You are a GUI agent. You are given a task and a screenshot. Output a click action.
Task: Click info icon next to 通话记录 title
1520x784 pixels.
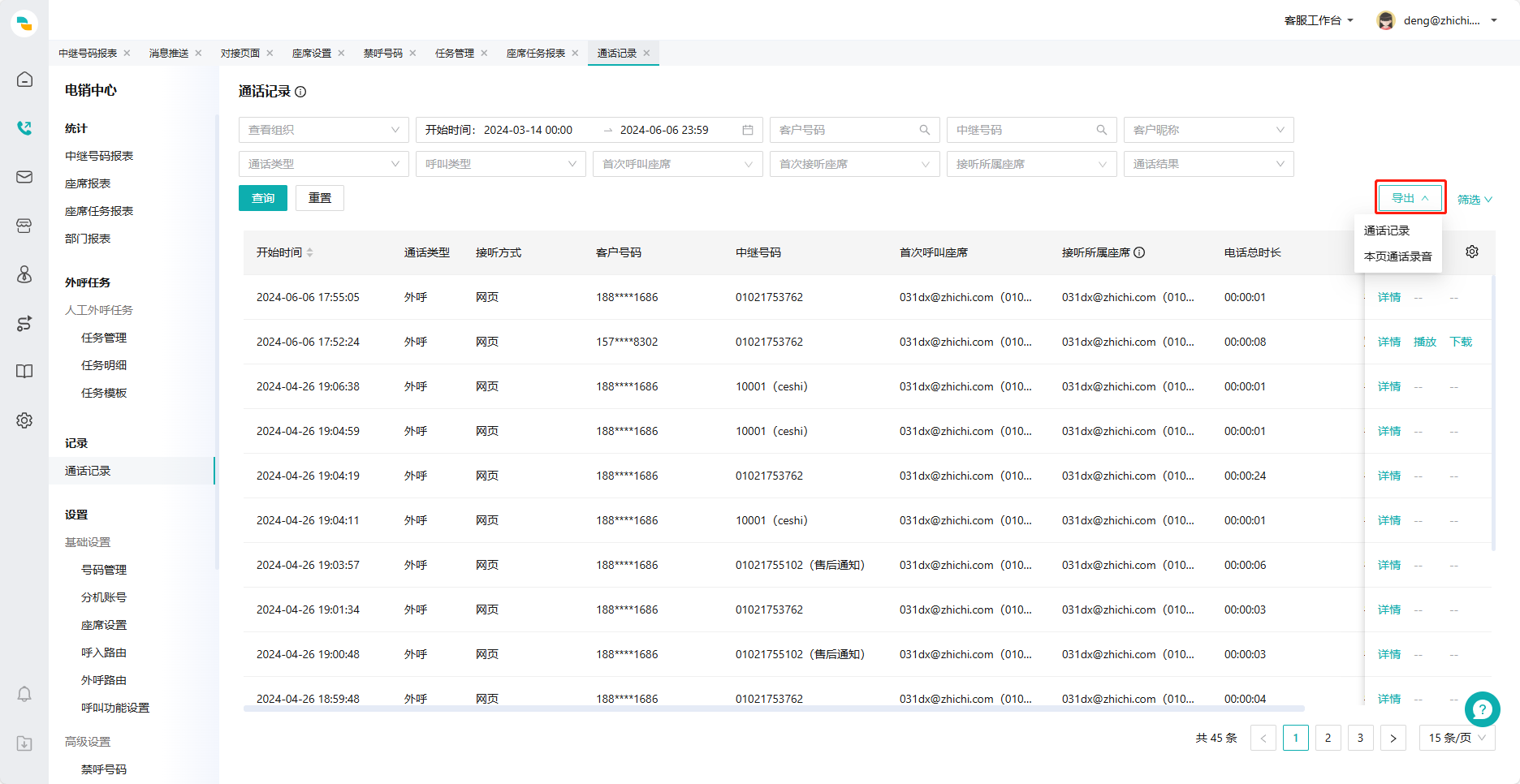pos(300,92)
